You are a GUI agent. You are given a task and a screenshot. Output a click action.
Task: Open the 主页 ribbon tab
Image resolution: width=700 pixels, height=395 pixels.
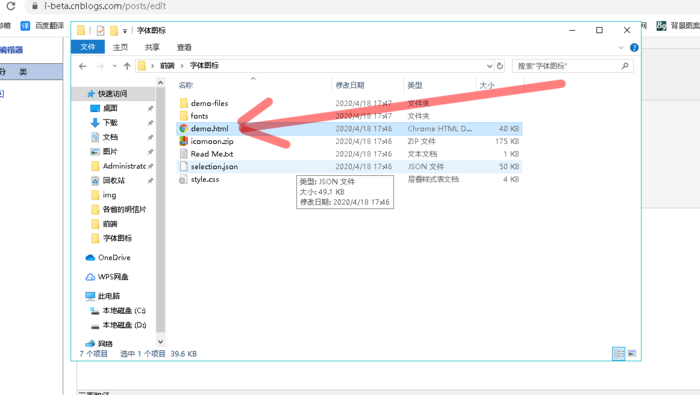tap(120, 47)
